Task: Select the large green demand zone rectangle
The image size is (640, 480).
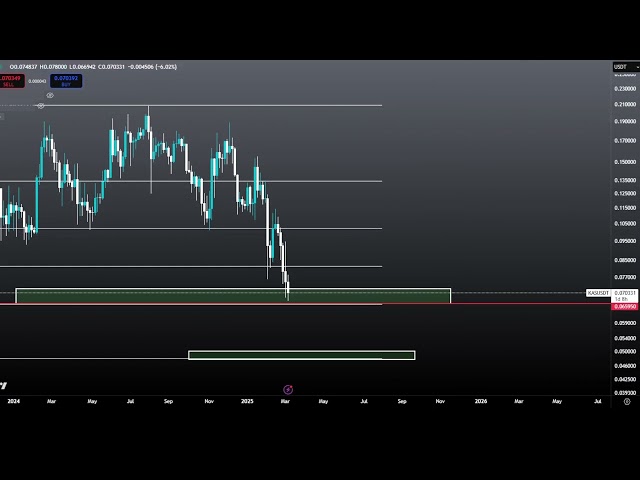Action: [232, 296]
